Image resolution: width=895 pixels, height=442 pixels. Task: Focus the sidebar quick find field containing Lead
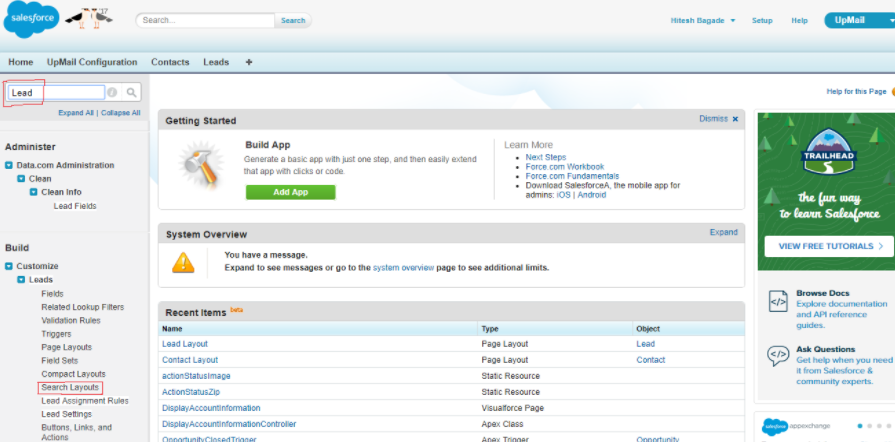click(x=57, y=93)
